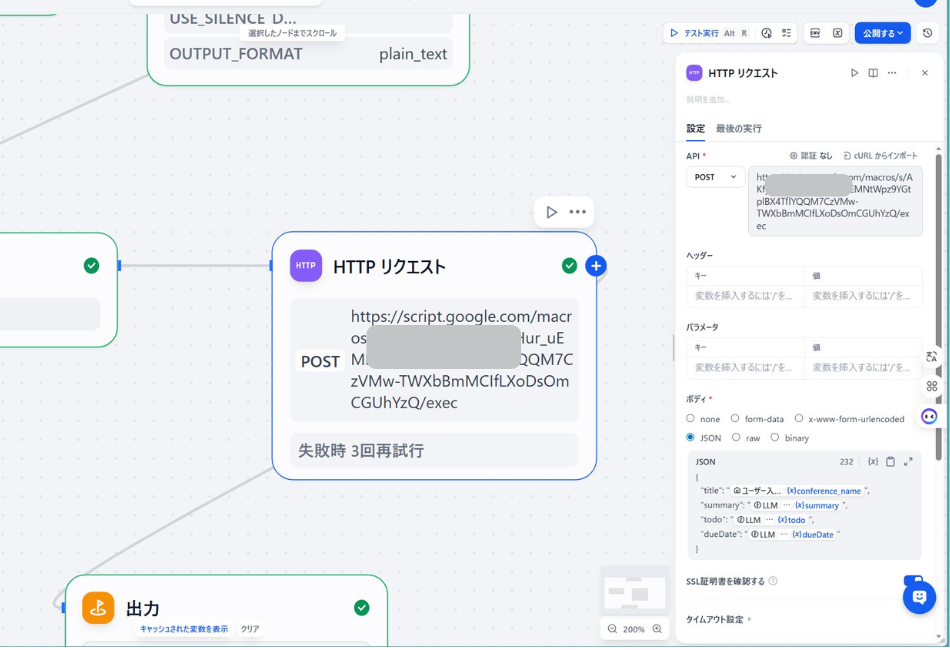Image resolution: width=950 pixels, height=650 pixels.
Task: Expand the JSON editor with the diagonal arrows icon
Action: coord(906,461)
